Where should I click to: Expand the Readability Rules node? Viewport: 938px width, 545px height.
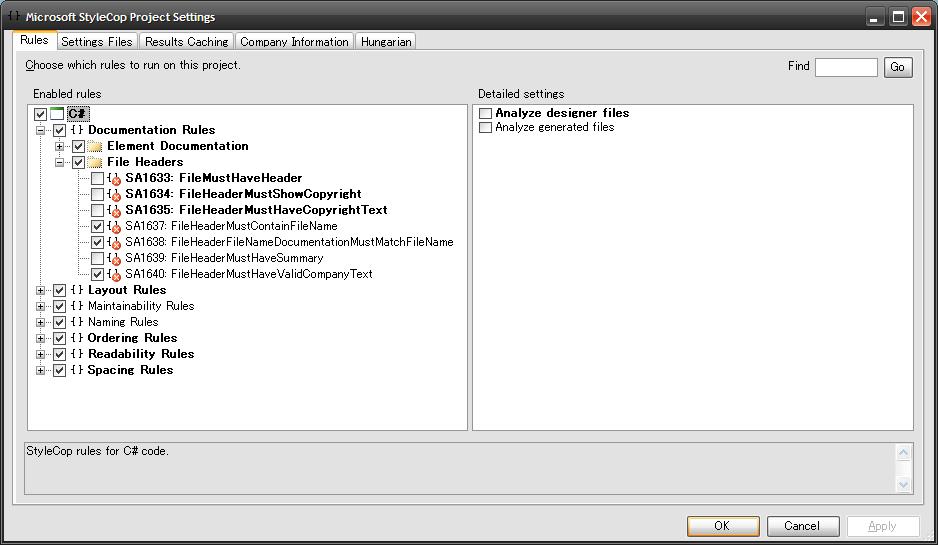[40, 354]
